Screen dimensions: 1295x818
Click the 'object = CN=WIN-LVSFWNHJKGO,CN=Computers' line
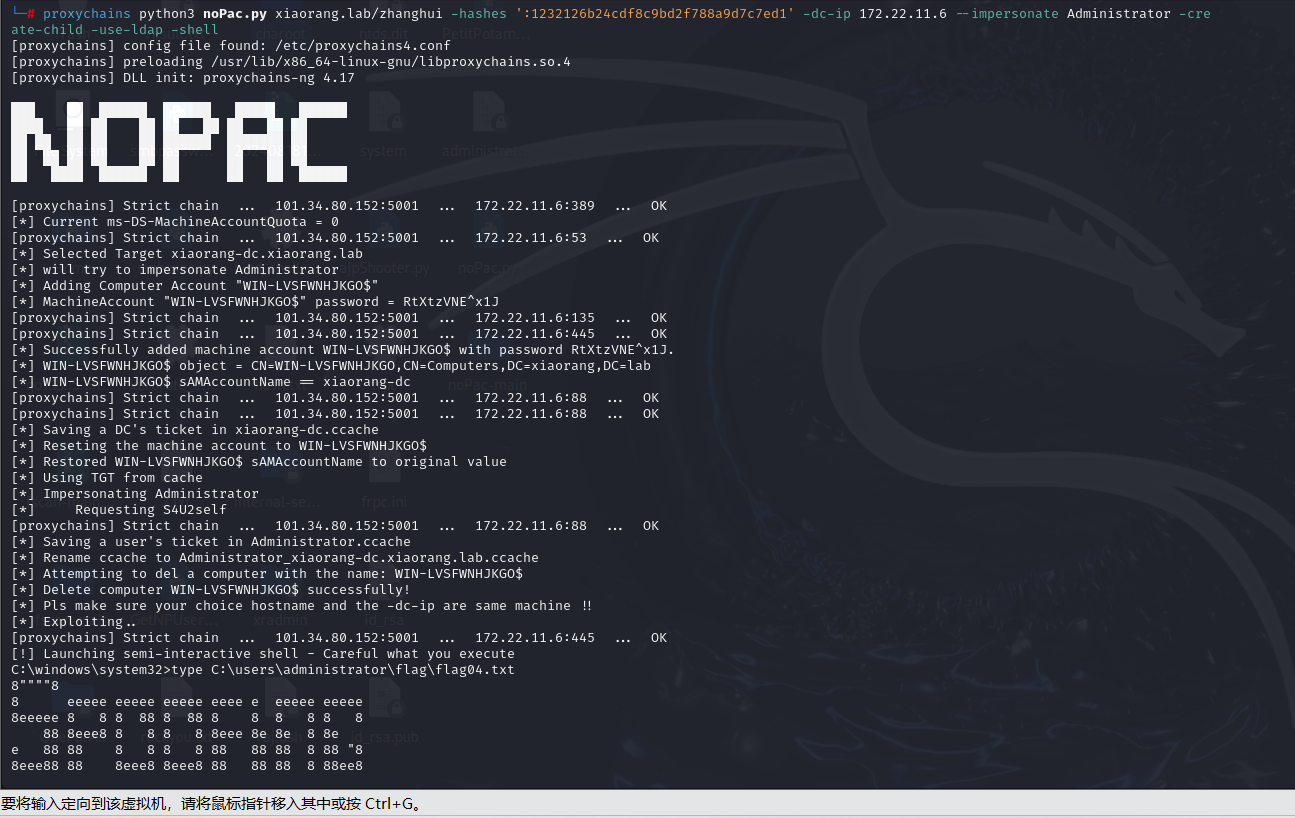(x=331, y=366)
